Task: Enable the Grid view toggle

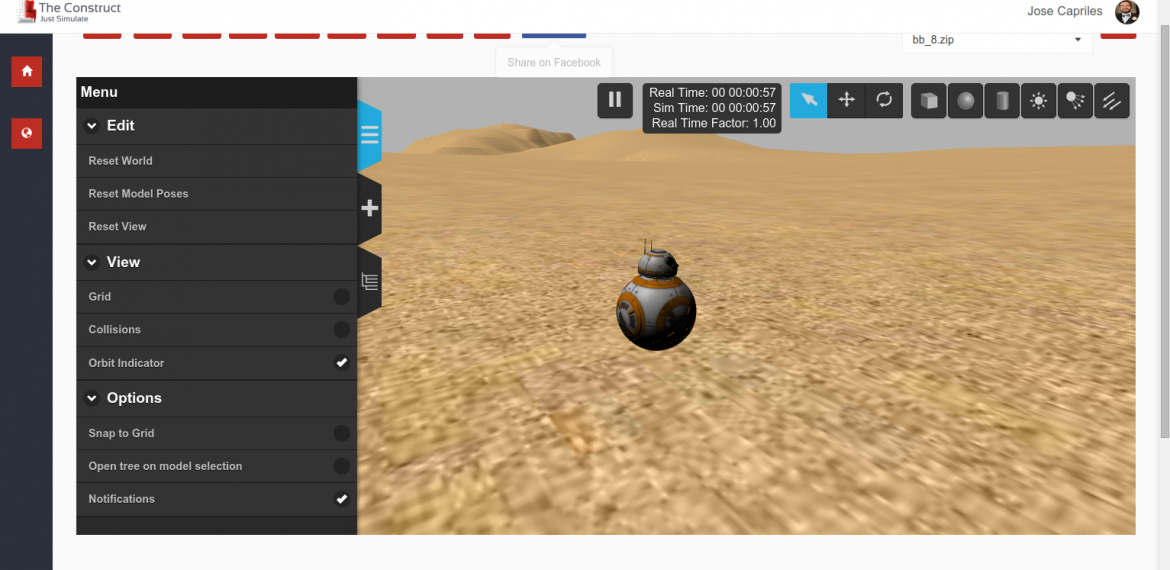Action: 342,297
